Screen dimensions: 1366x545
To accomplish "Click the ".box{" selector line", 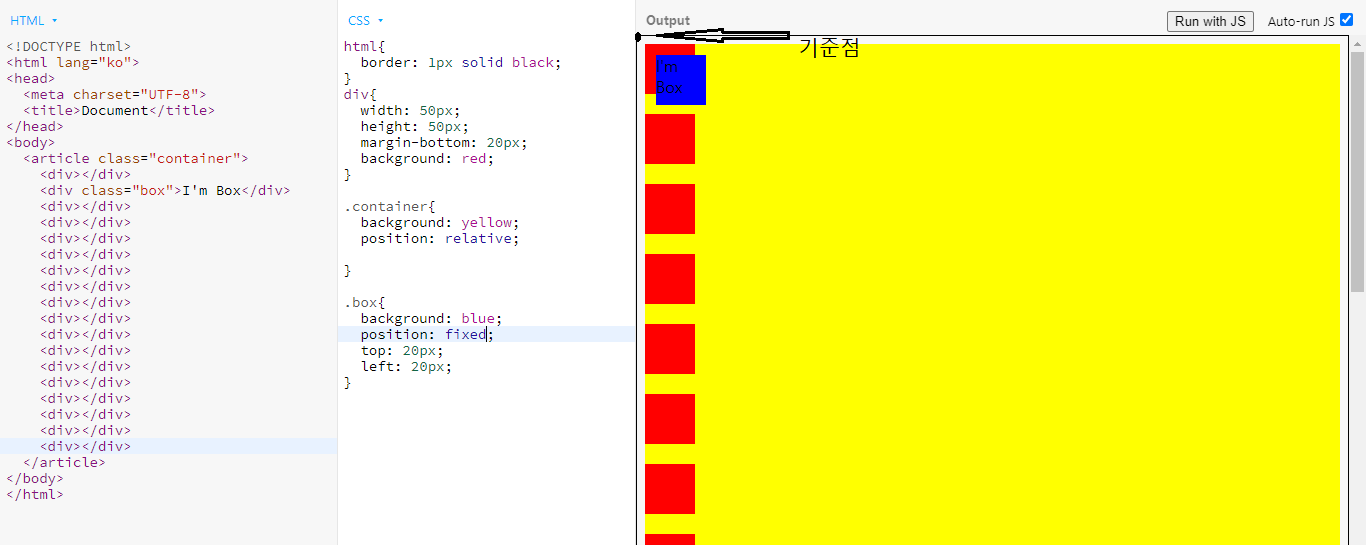I will tap(365, 302).
